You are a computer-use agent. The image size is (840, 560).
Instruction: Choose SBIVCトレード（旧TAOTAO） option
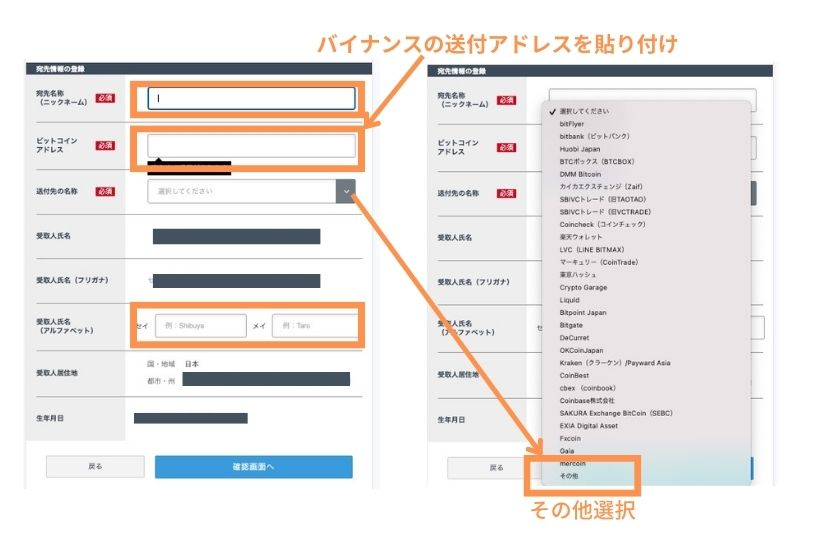[x=603, y=199]
